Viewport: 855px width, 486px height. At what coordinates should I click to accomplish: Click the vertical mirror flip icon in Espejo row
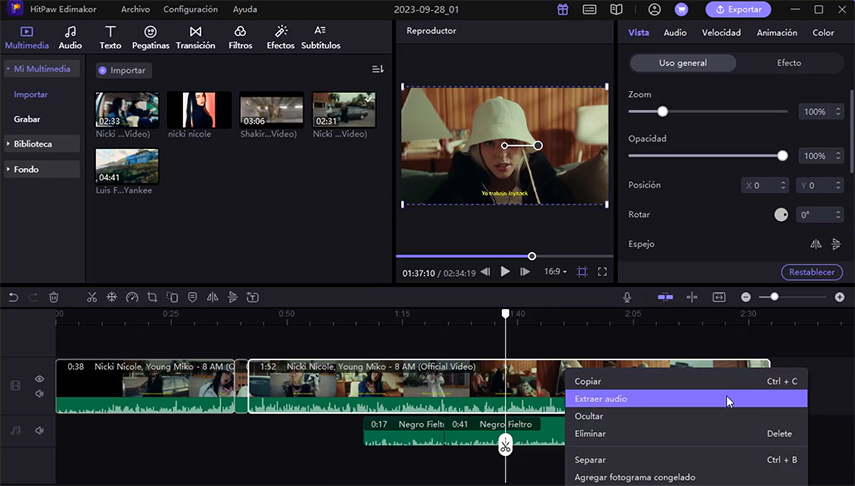point(836,244)
